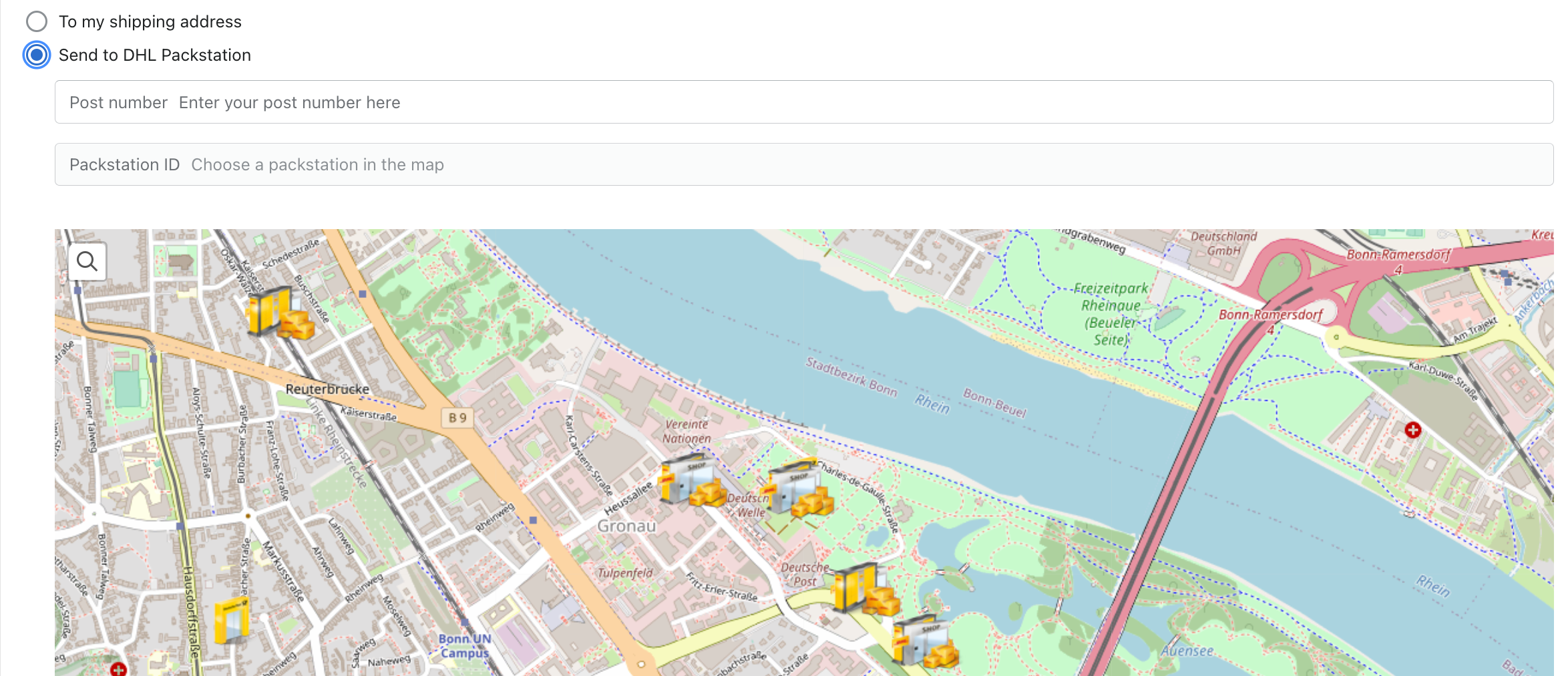Click the Tulpenfeld label on the map
Screen dimensions: 1568x676
(625, 573)
